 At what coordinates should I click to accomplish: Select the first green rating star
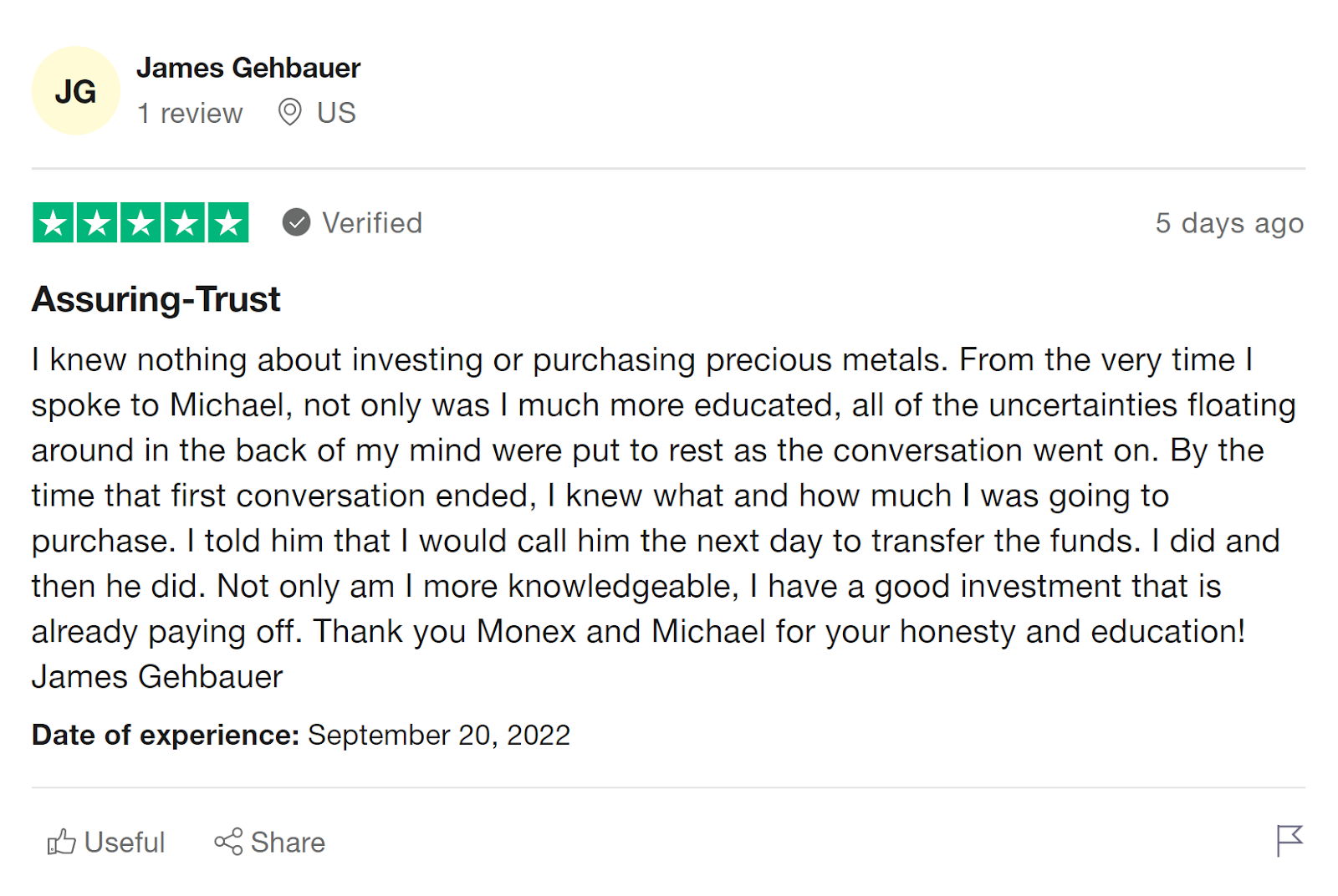(x=54, y=222)
